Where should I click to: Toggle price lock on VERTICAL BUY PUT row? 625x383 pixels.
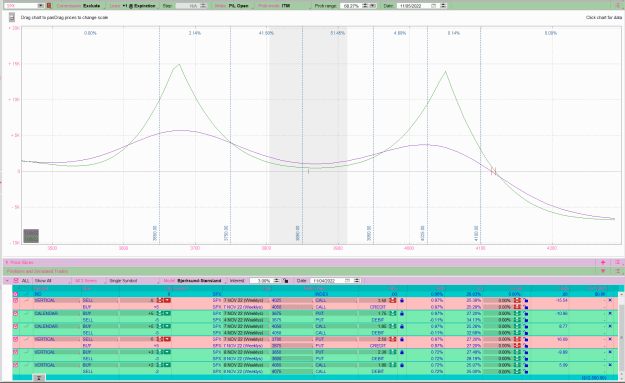click(401, 352)
